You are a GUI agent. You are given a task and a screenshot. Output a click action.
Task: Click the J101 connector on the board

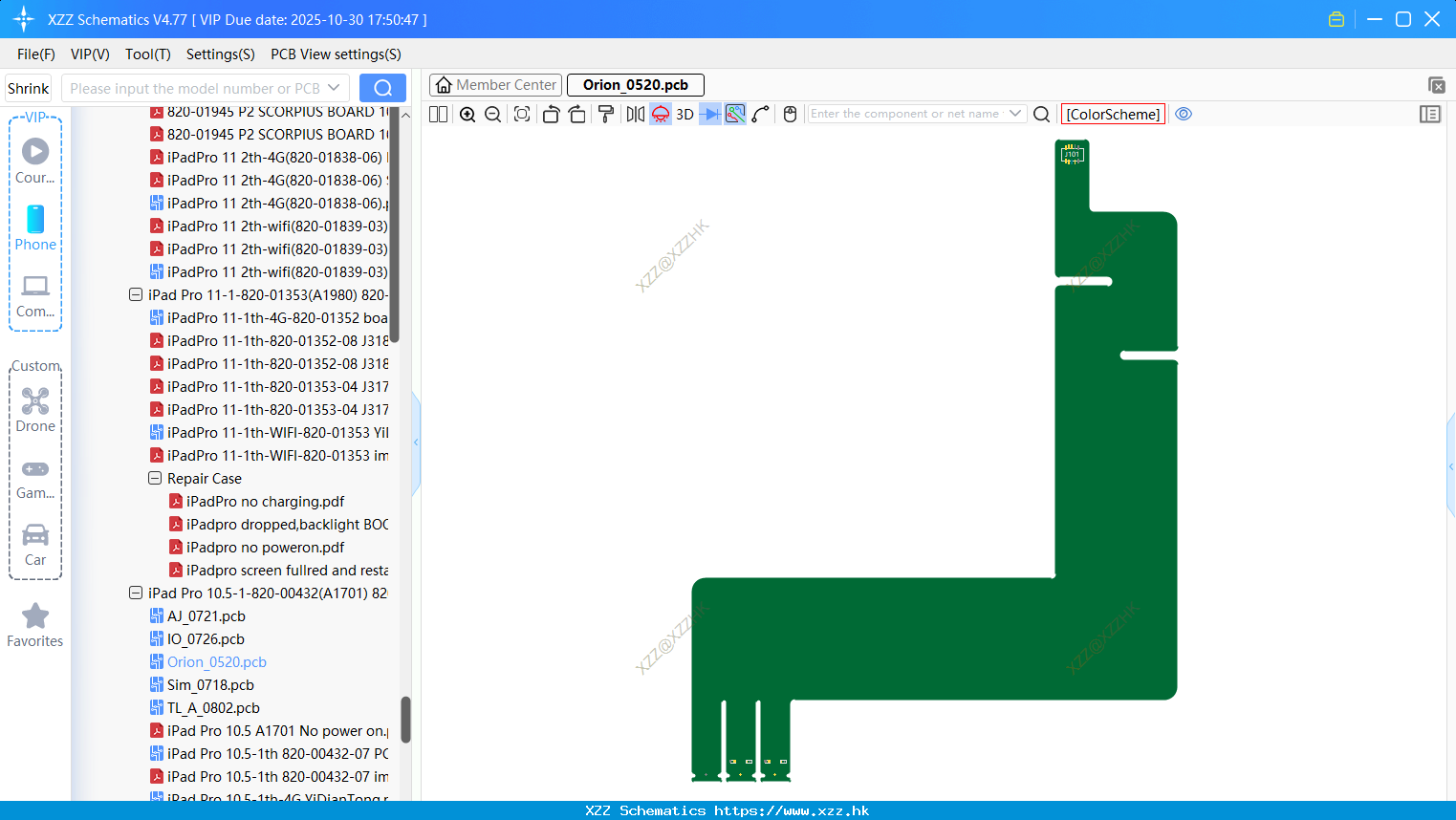[1072, 154]
